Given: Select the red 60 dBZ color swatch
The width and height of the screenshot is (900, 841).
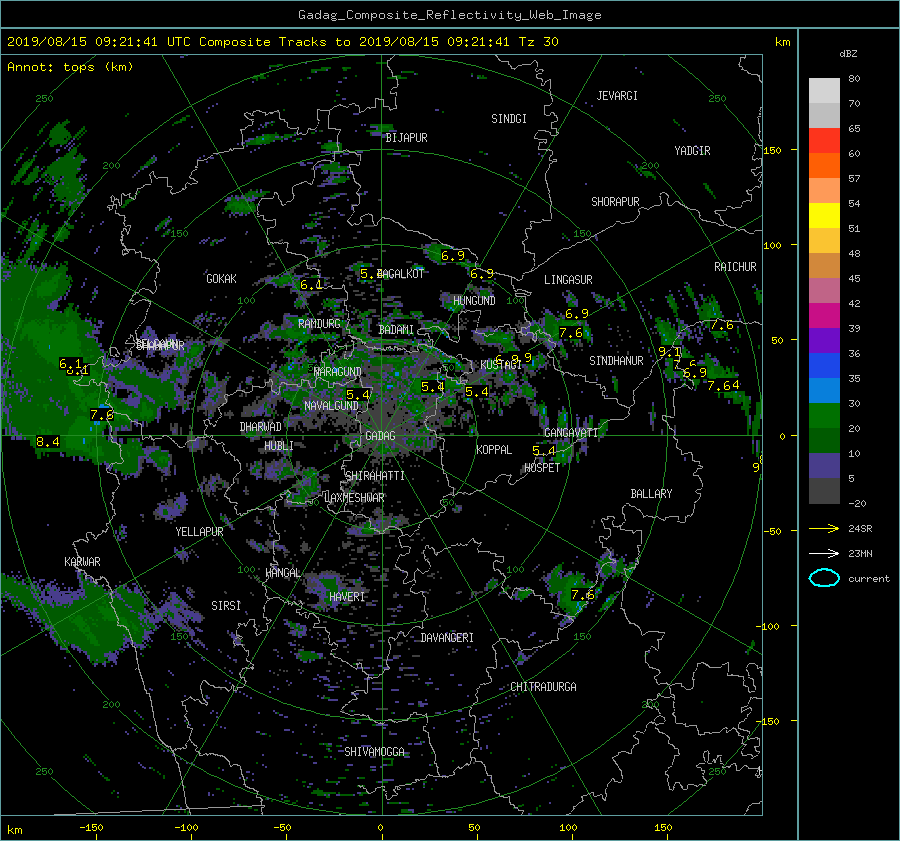Looking at the screenshot, I should pyautogui.click(x=824, y=141).
